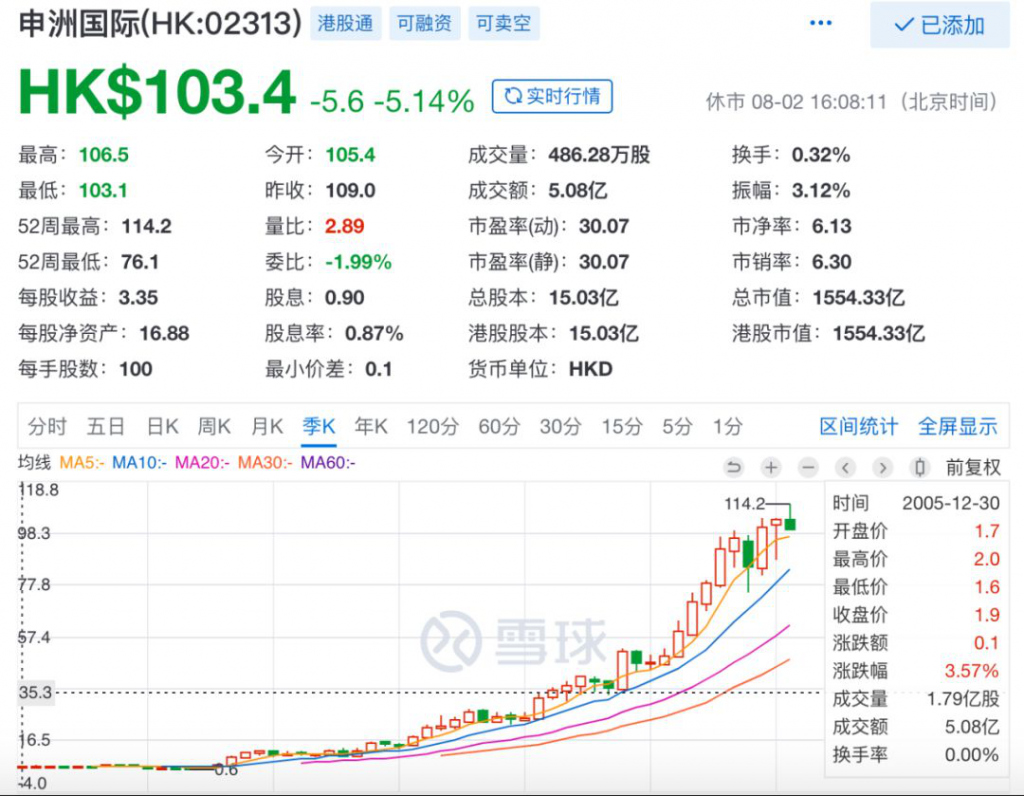1024x796 pixels.
Task: Click the 昨收 value 109.0
Action: click(350, 191)
